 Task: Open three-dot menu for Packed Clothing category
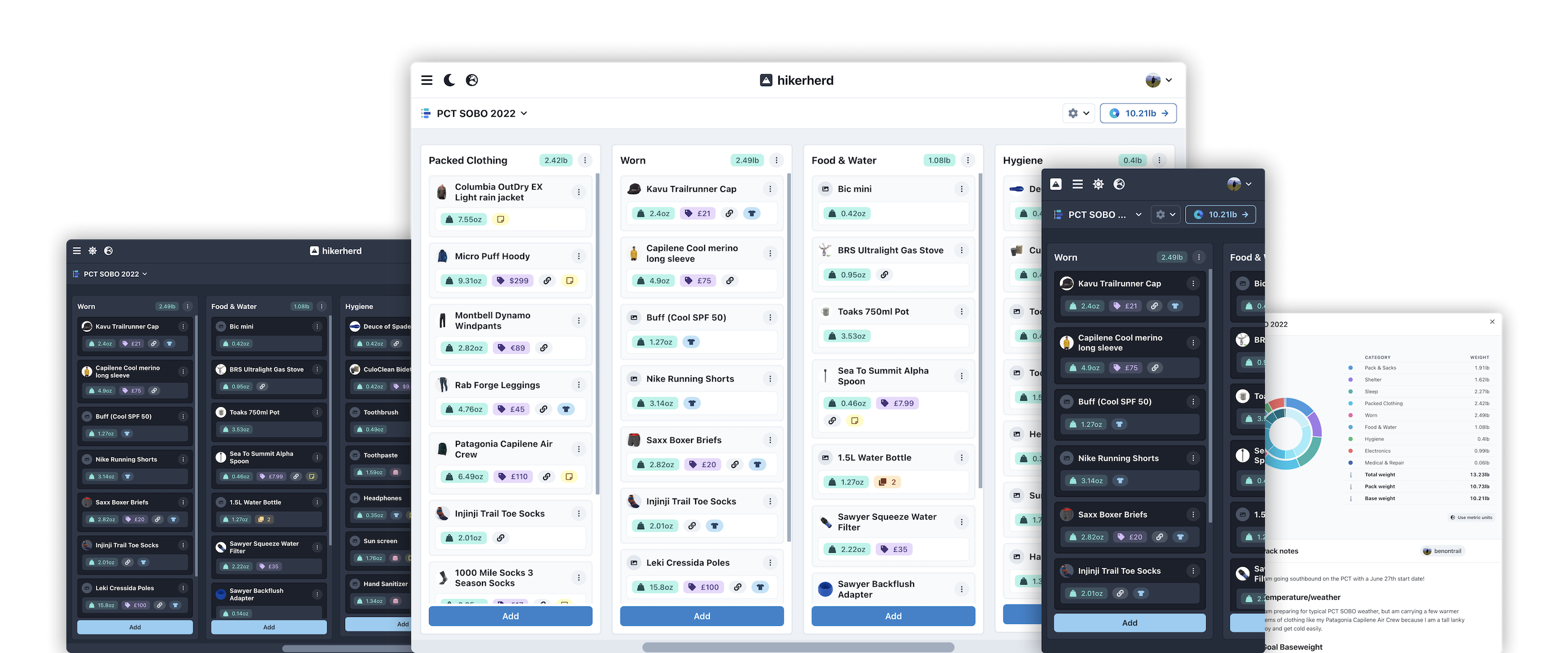click(x=585, y=161)
